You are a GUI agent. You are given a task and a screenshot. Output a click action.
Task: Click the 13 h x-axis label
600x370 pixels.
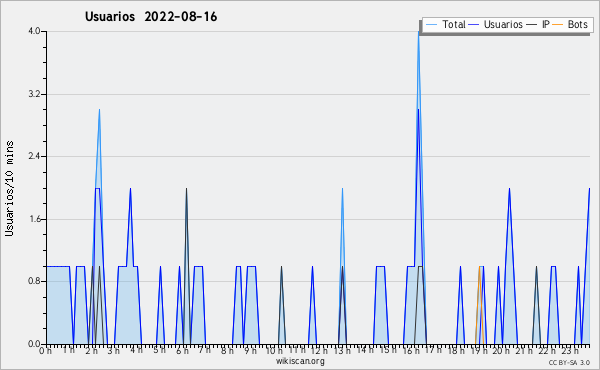(x=341, y=350)
